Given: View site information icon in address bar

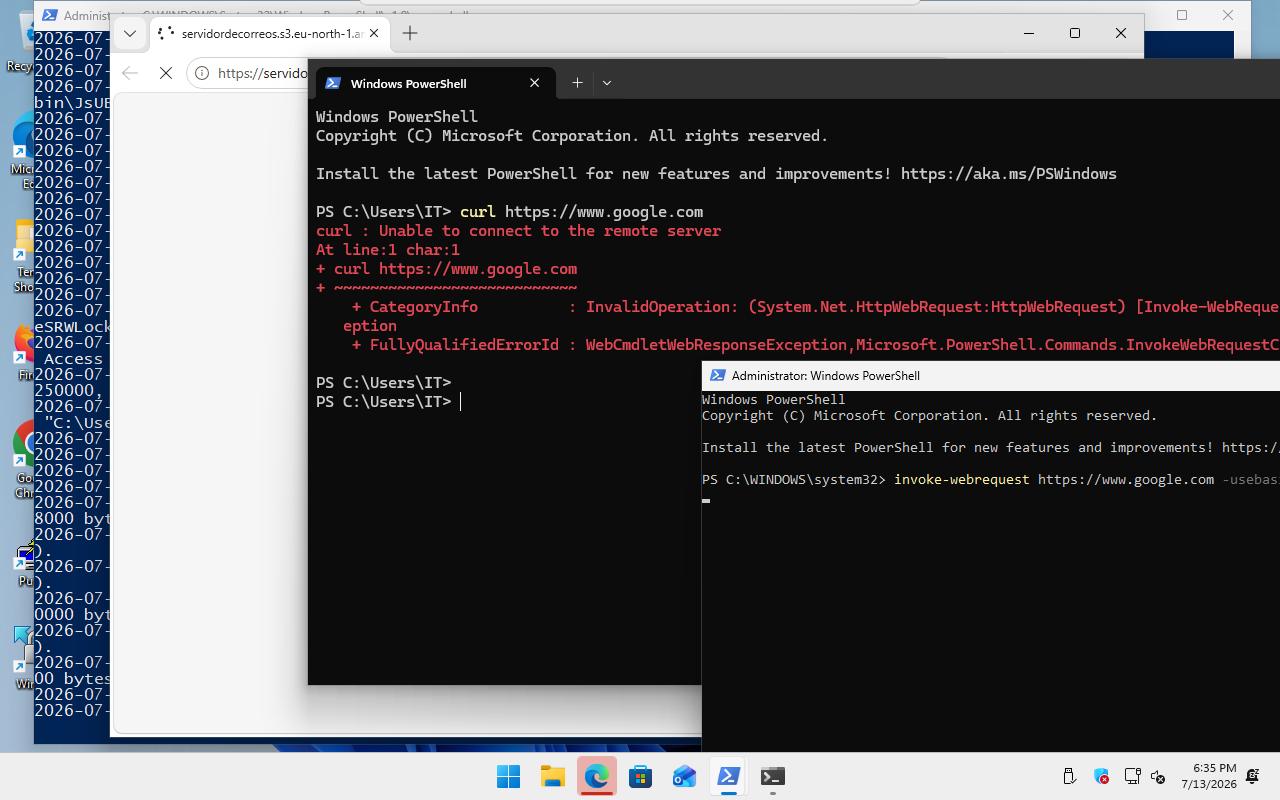Looking at the screenshot, I should pyautogui.click(x=203, y=73).
